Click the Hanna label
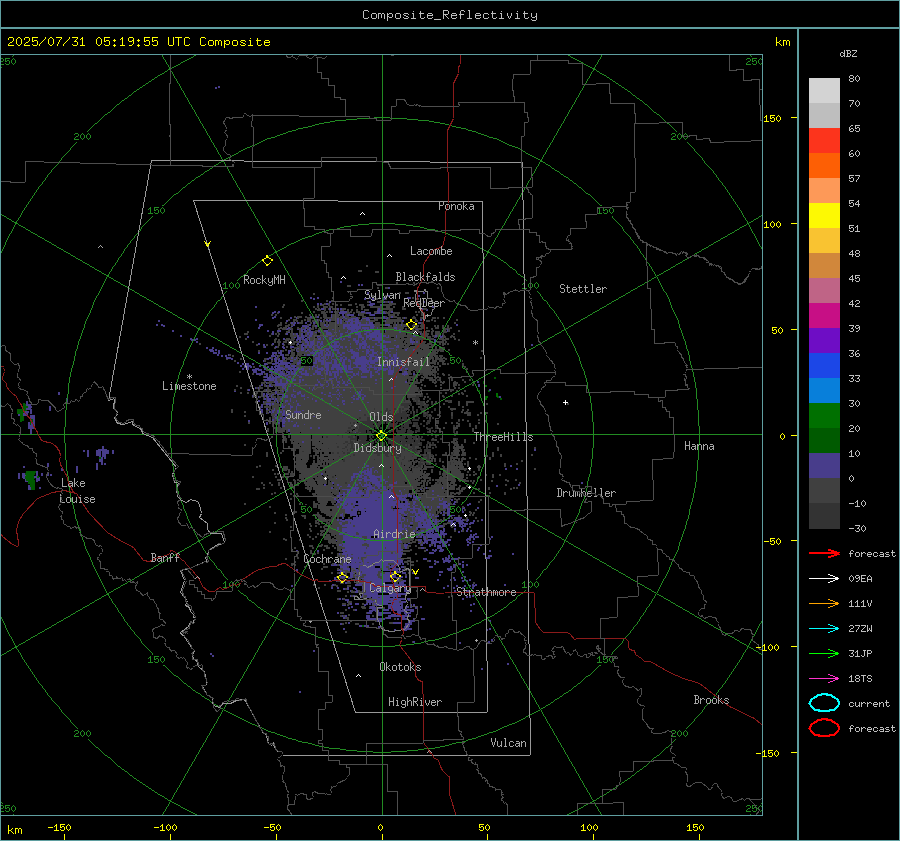This screenshot has height=841, width=900. tap(699, 446)
